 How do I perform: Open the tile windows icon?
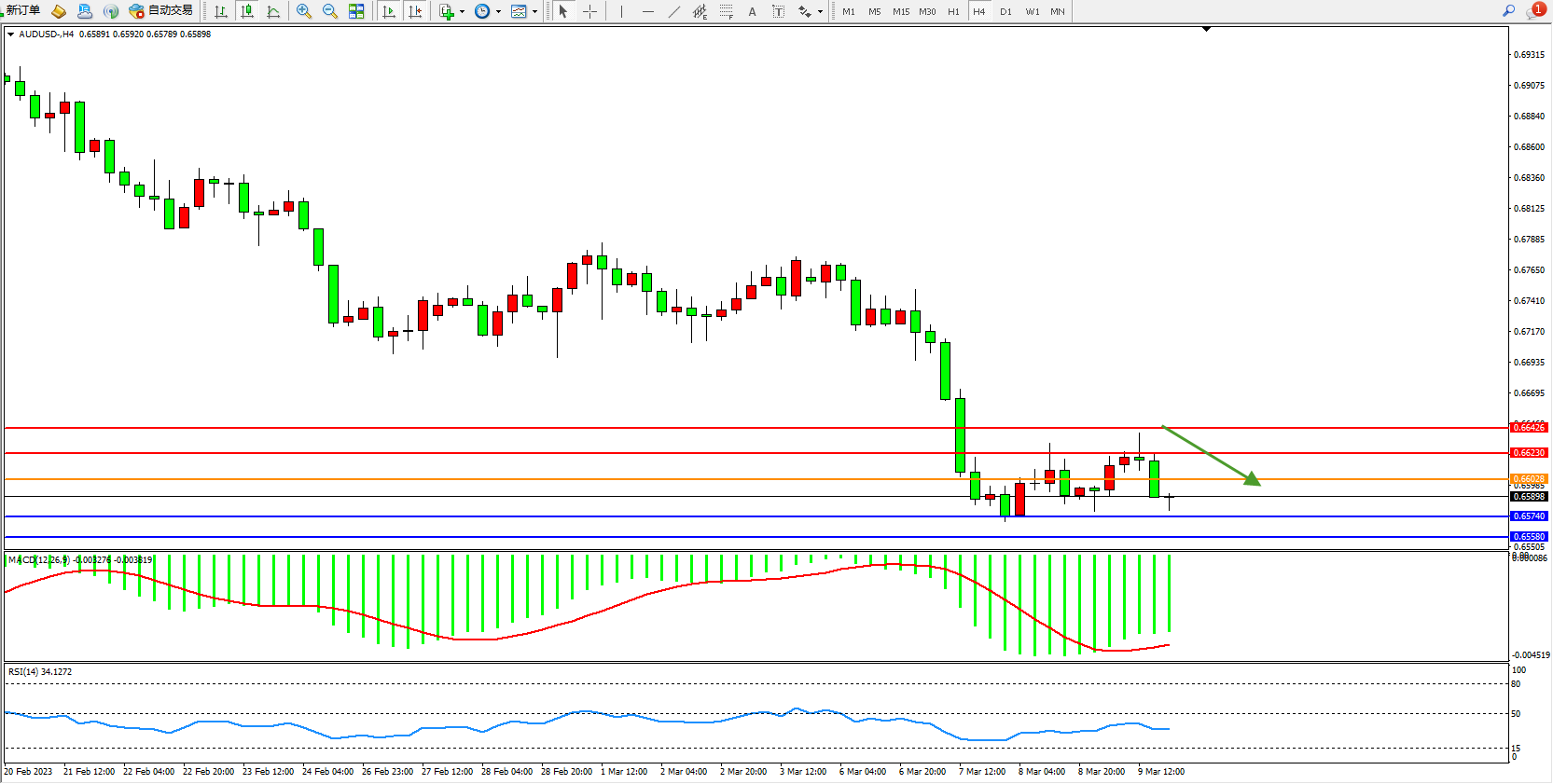[356, 11]
